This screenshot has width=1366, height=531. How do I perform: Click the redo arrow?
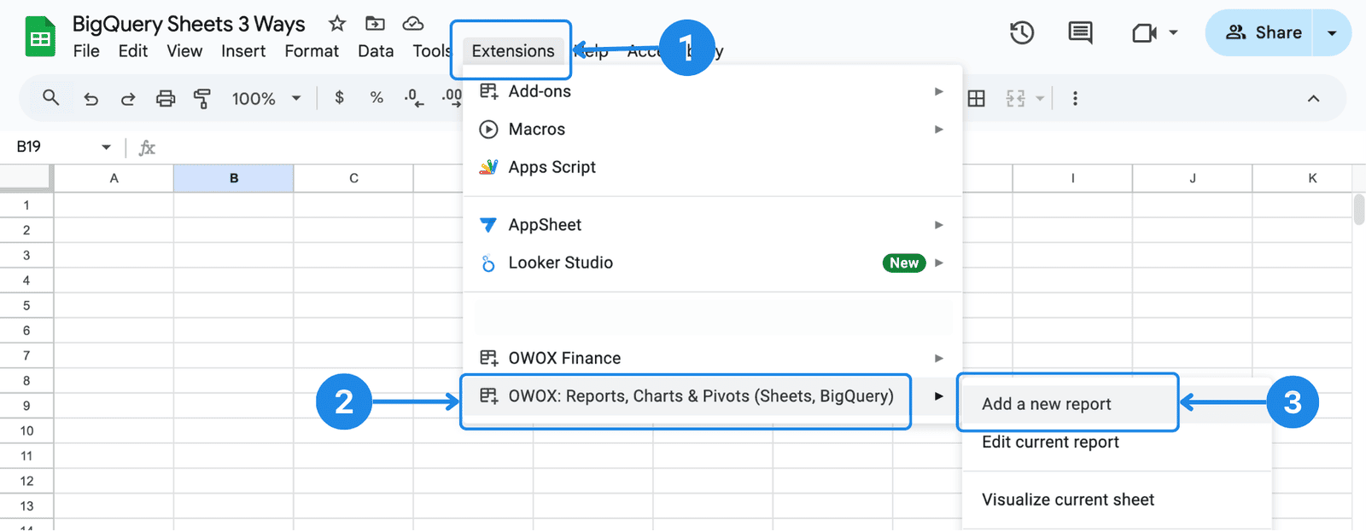128,98
